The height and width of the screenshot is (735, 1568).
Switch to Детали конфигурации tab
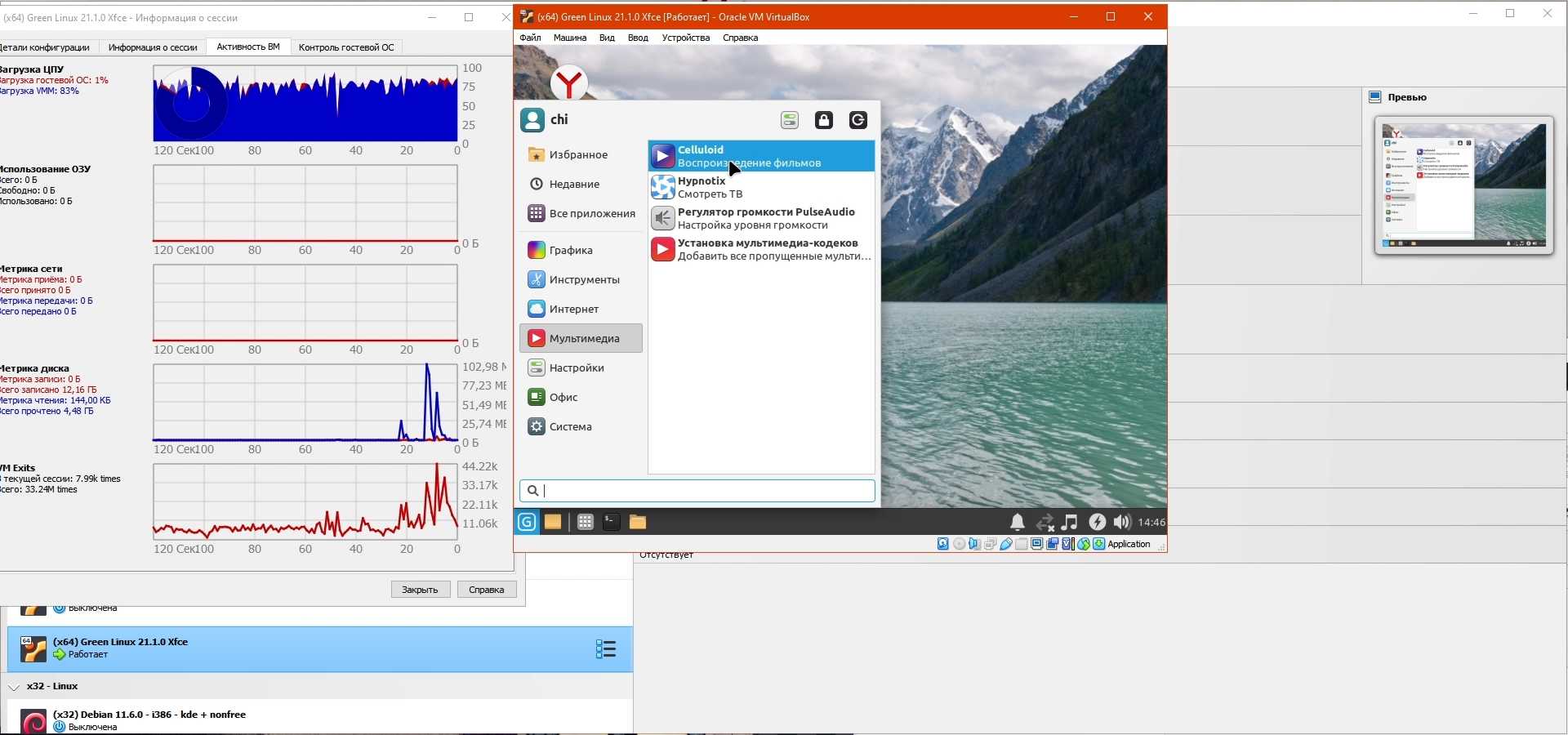(x=45, y=47)
